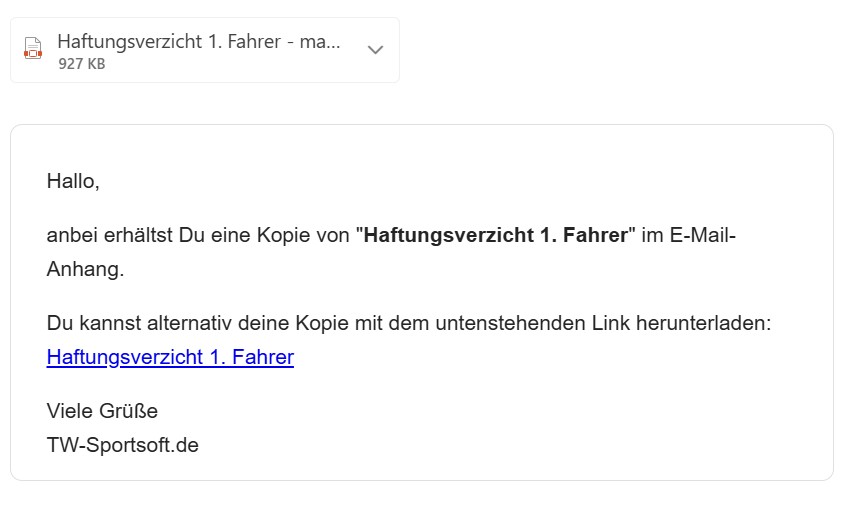The width and height of the screenshot is (846, 526).
Task: Click the word erhältst in the first sentence
Action: tap(139, 237)
